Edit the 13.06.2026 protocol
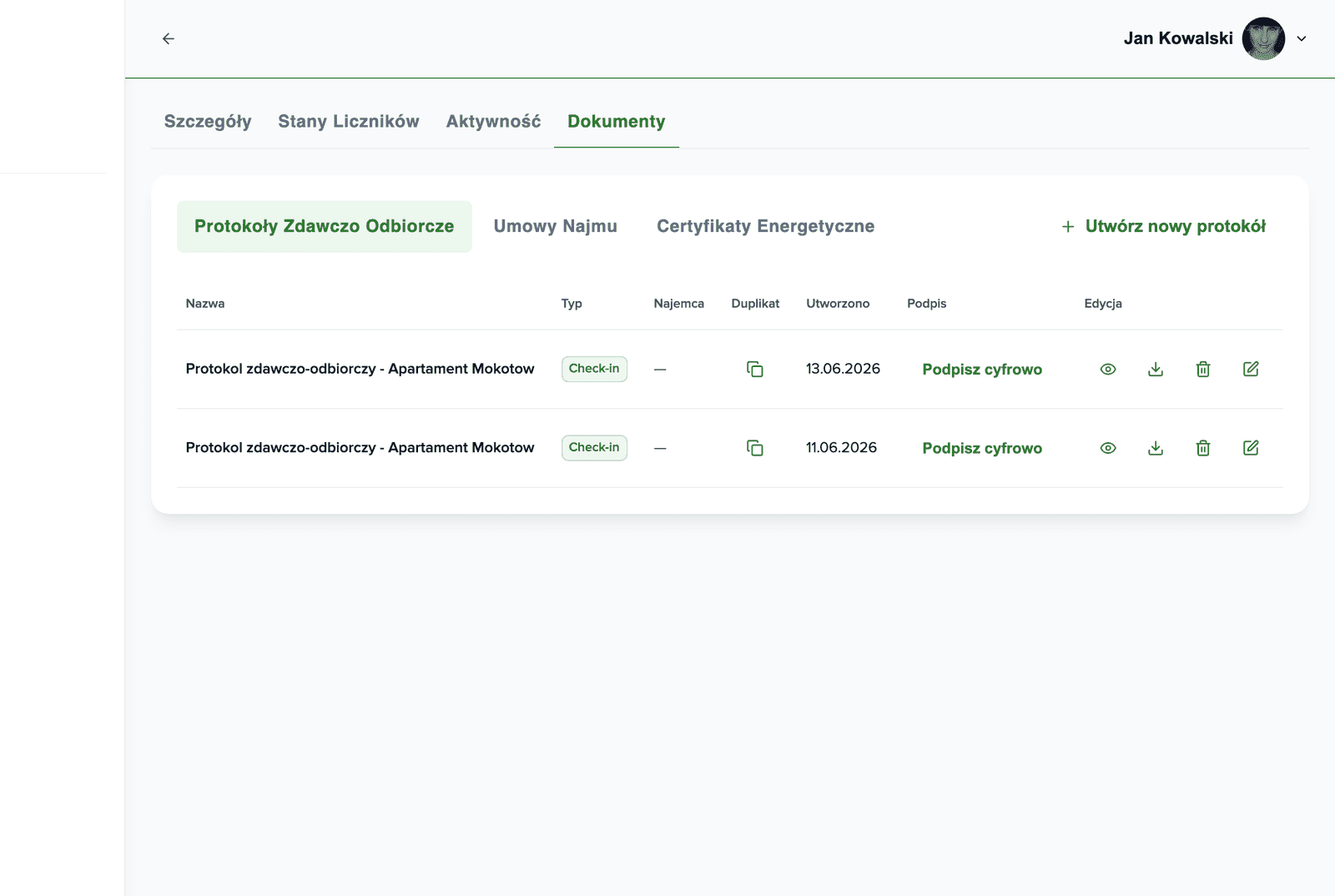1335x896 pixels. click(1251, 369)
